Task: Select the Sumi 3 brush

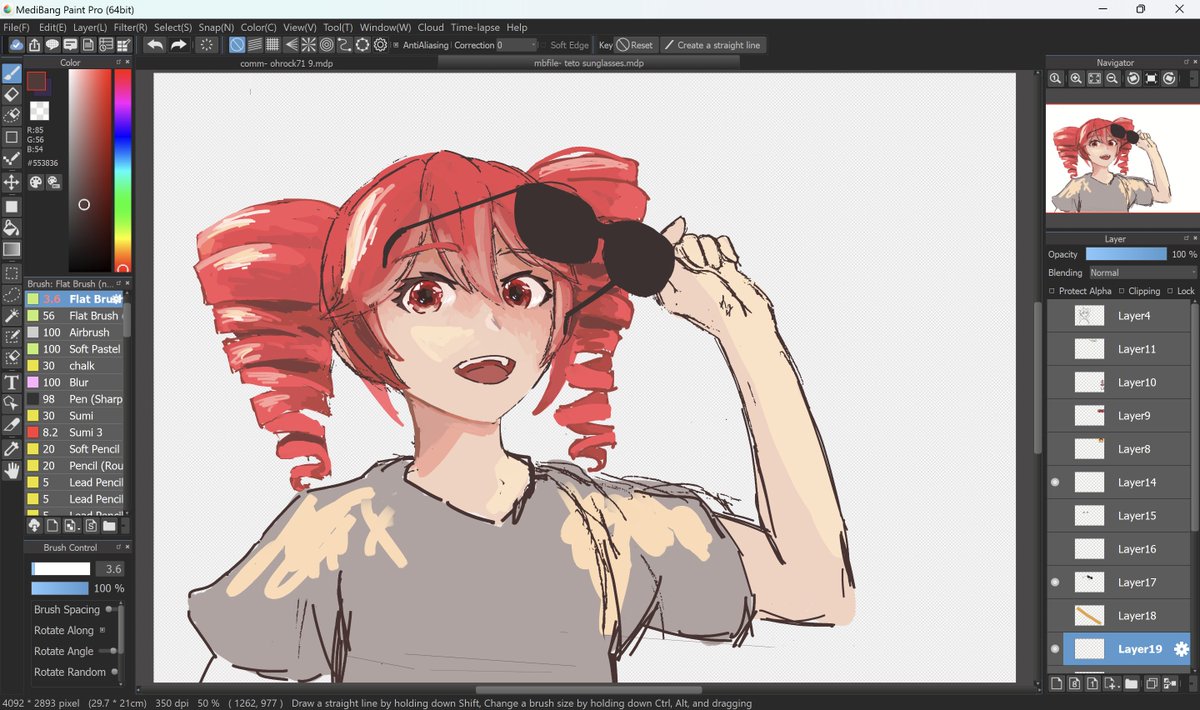Action: pyautogui.click(x=75, y=432)
